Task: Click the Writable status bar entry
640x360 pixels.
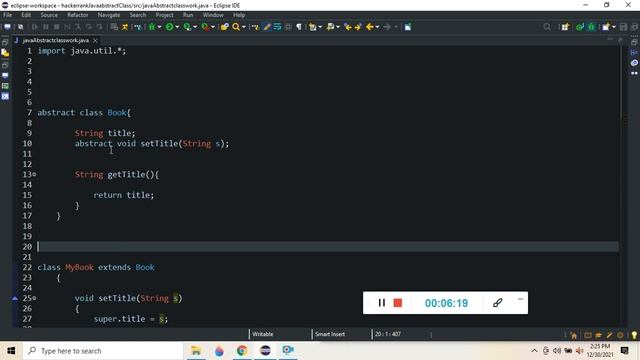Action: point(263,334)
